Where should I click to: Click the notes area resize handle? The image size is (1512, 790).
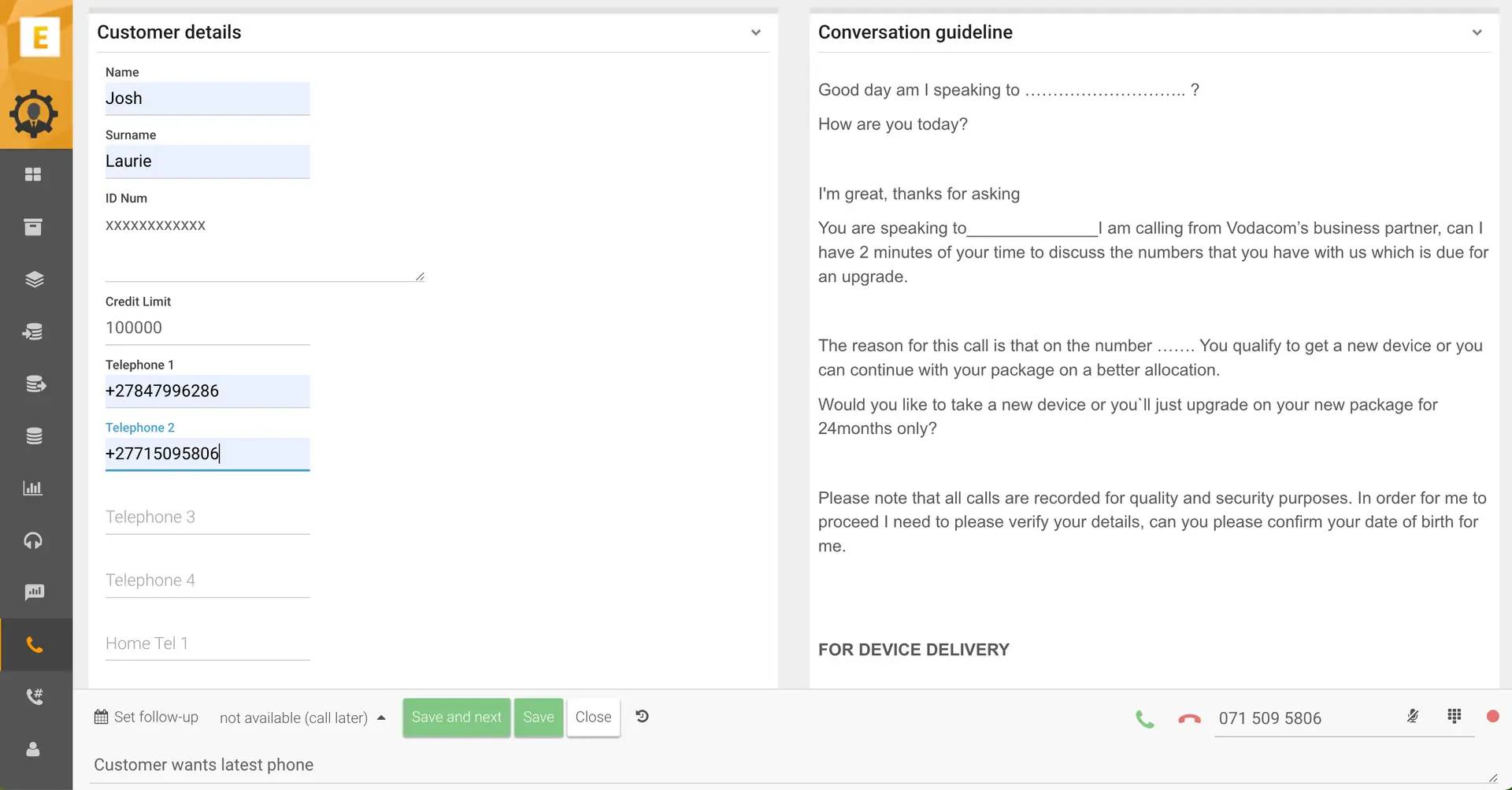(x=1493, y=778)
